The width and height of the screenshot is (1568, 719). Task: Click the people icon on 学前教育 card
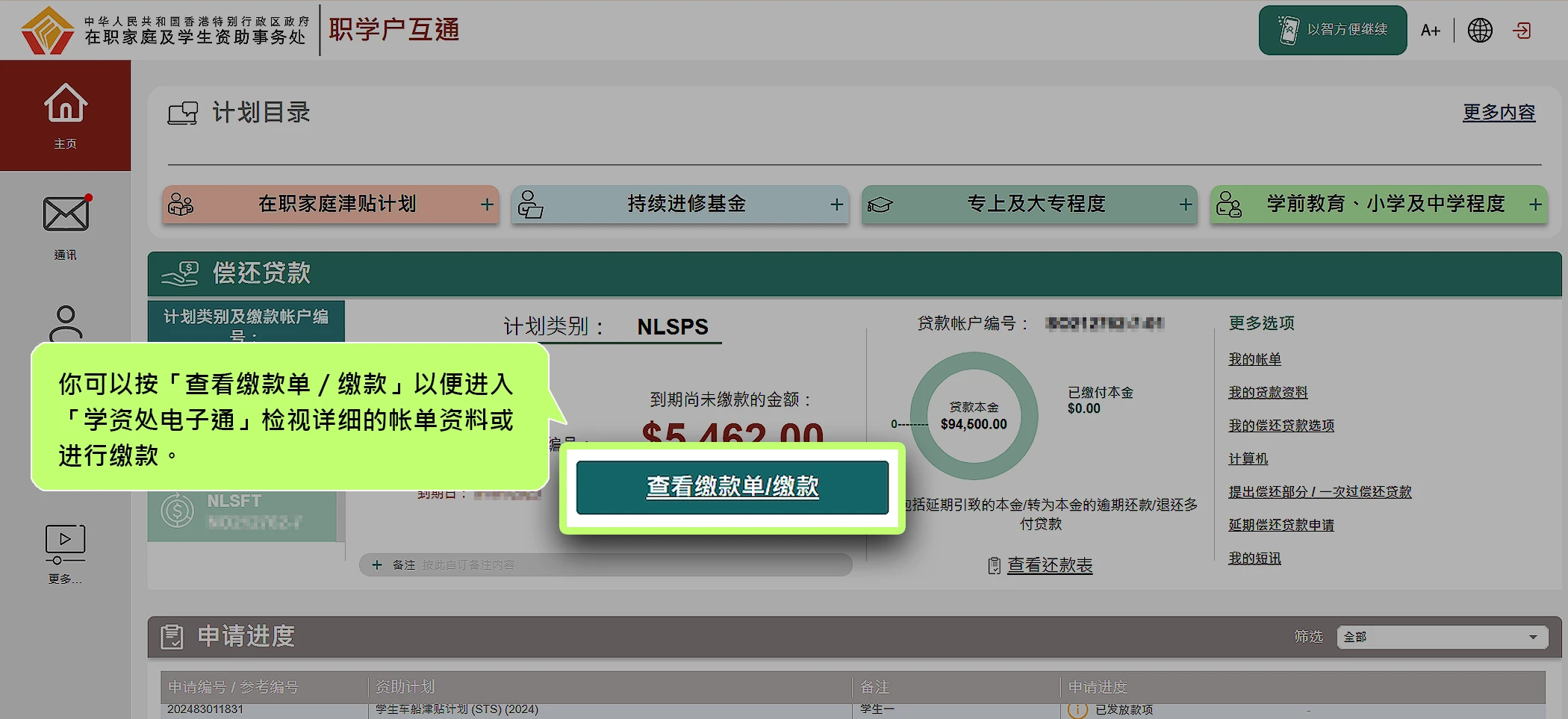tap(1229, 205)
